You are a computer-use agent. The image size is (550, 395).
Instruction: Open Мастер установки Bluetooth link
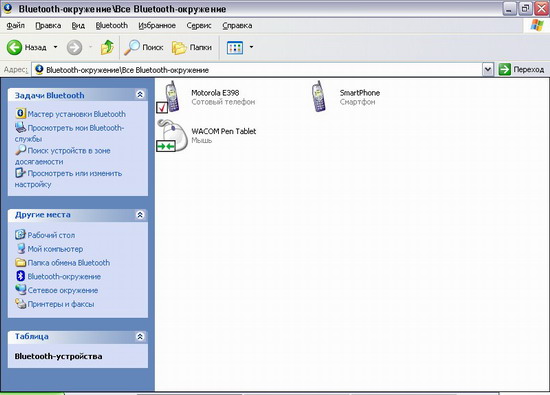tap(76, 114)
